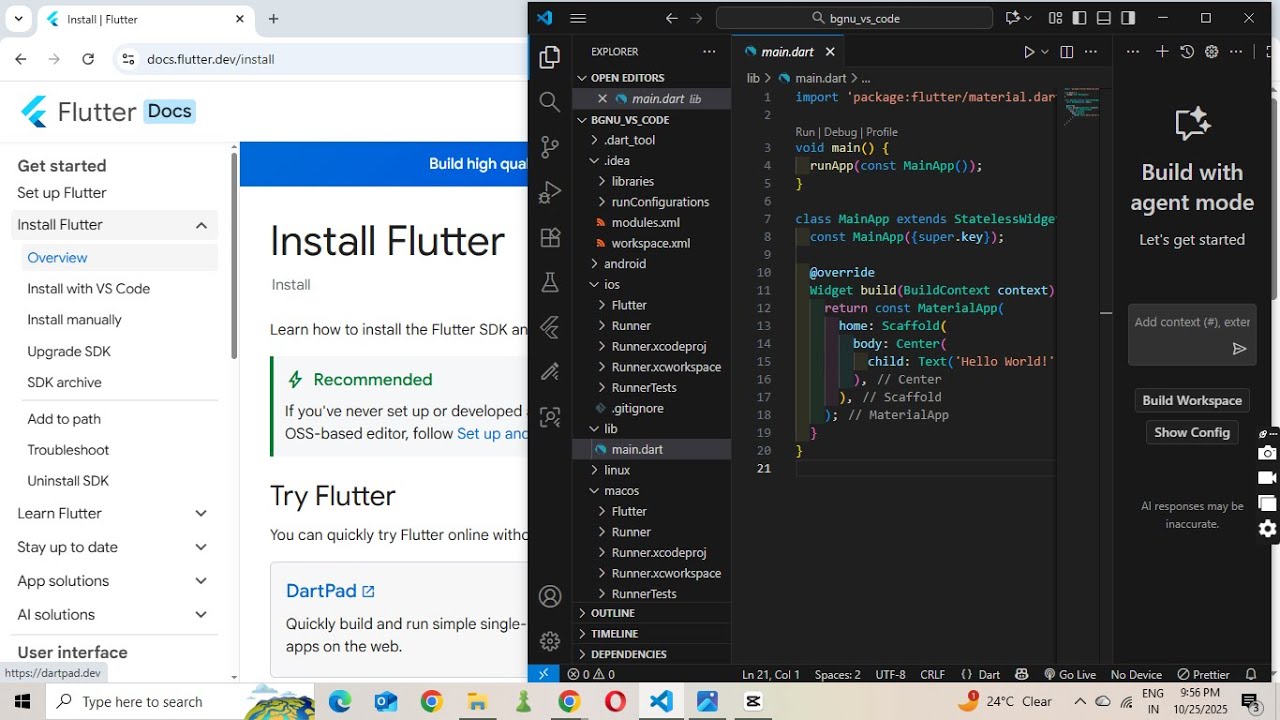
Task: Expand the App solutions section
Action: pos(201,581)
